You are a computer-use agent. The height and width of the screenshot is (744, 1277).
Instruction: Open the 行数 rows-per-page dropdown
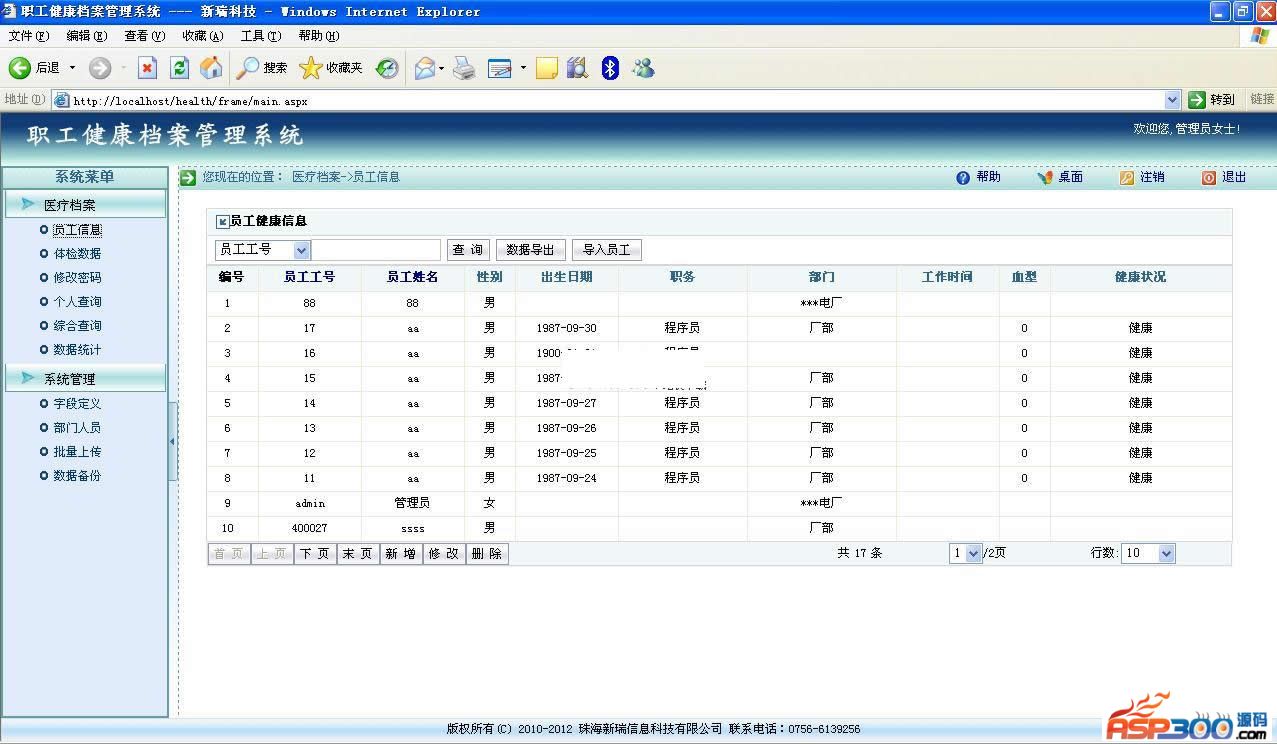[x=1166, y=553]
